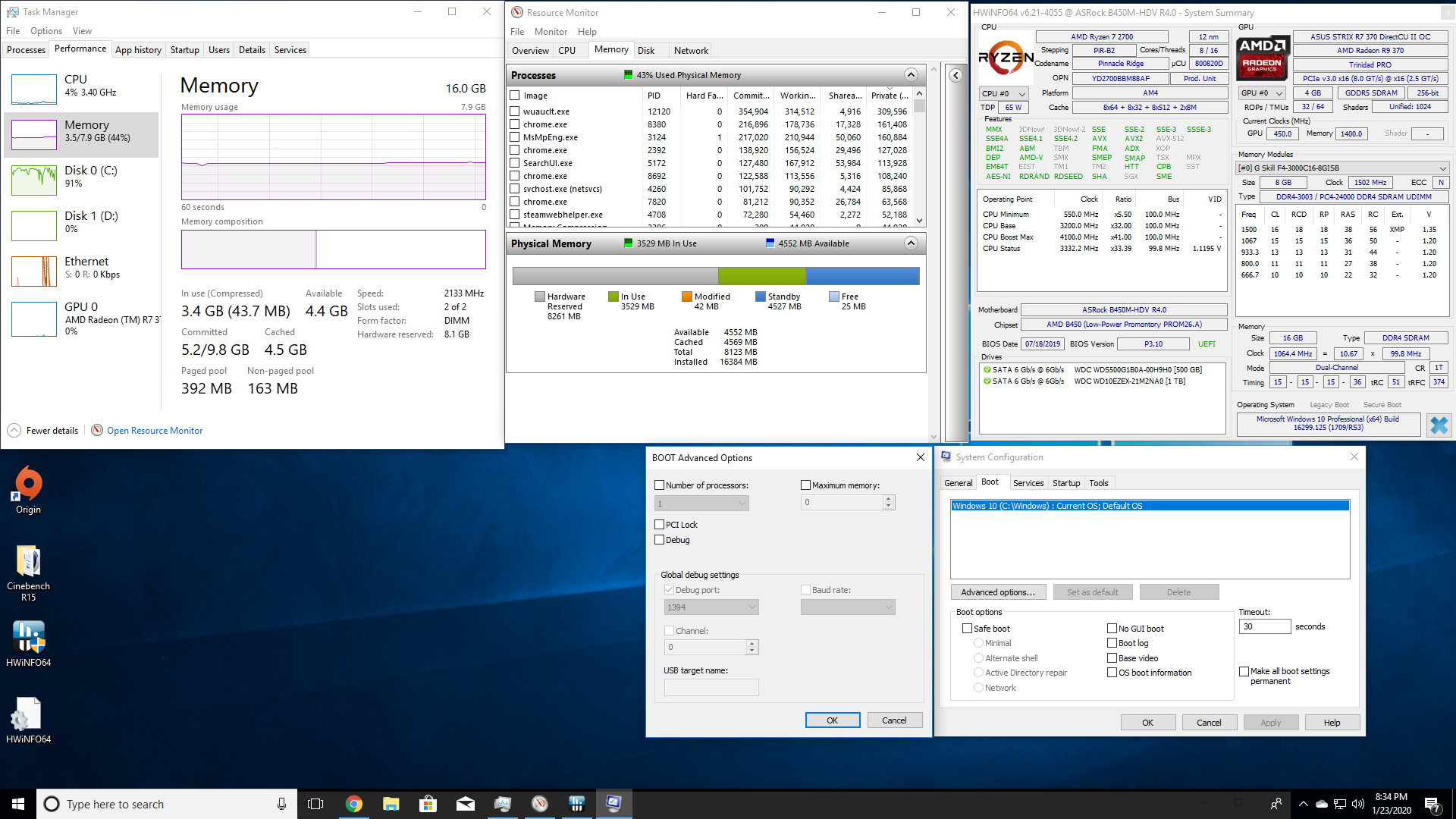Click Cancel in BOOT Advanced Options
This screenshot has height=819, width=1456.
(894, 720)
